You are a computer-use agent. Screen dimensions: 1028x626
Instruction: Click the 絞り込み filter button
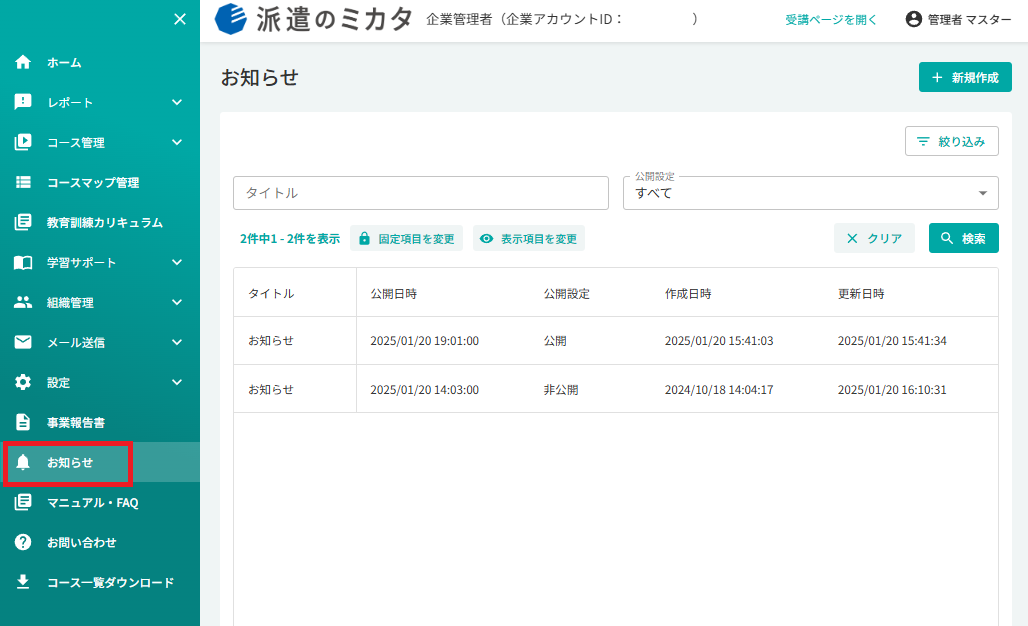[951, 141]
